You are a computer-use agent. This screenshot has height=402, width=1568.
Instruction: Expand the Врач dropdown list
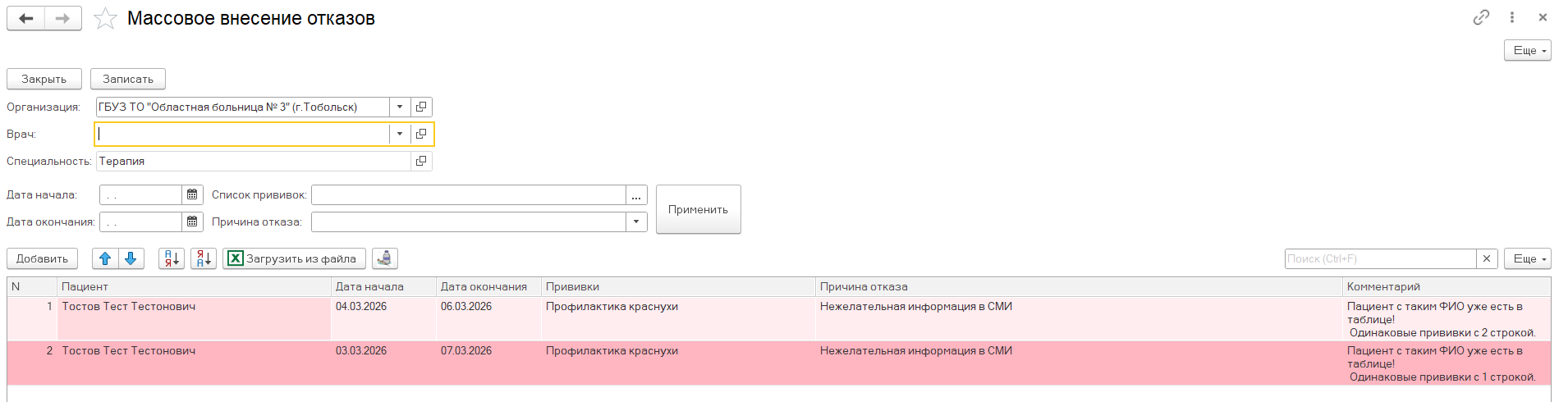pyautogui.click(x=400, y=134)
